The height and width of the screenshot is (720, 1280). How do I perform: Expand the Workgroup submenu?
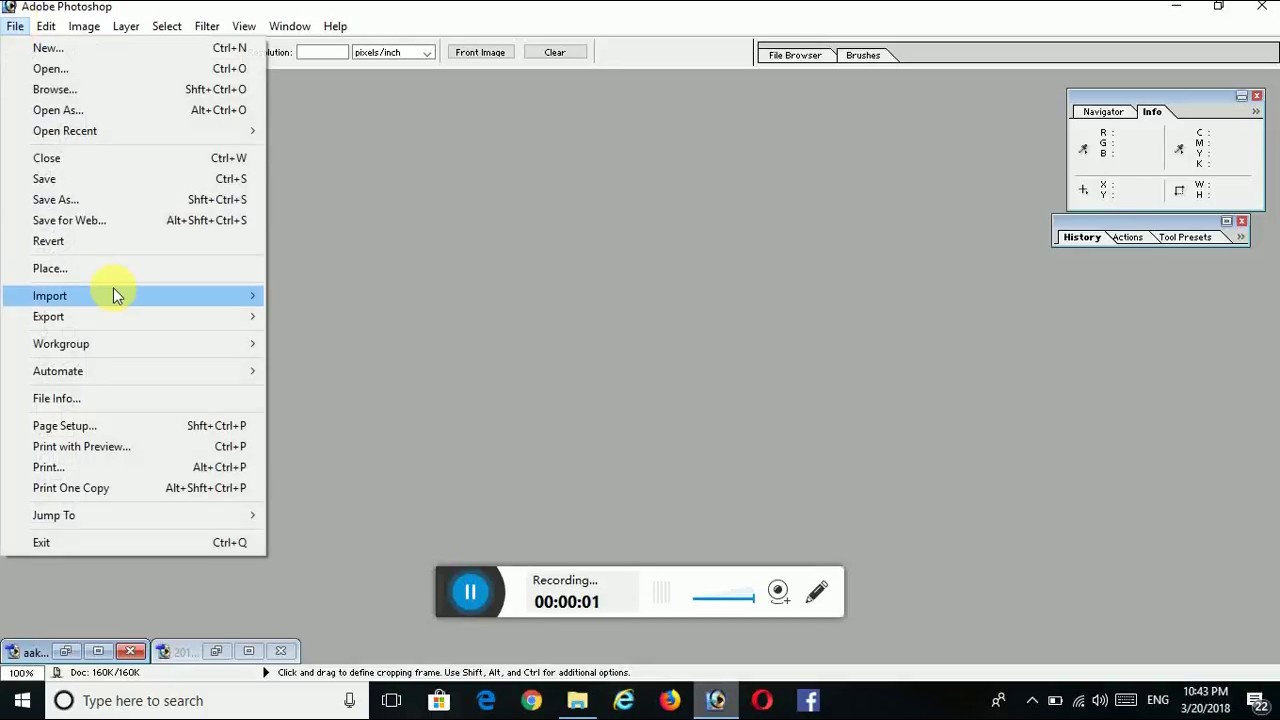click(134, 344)
